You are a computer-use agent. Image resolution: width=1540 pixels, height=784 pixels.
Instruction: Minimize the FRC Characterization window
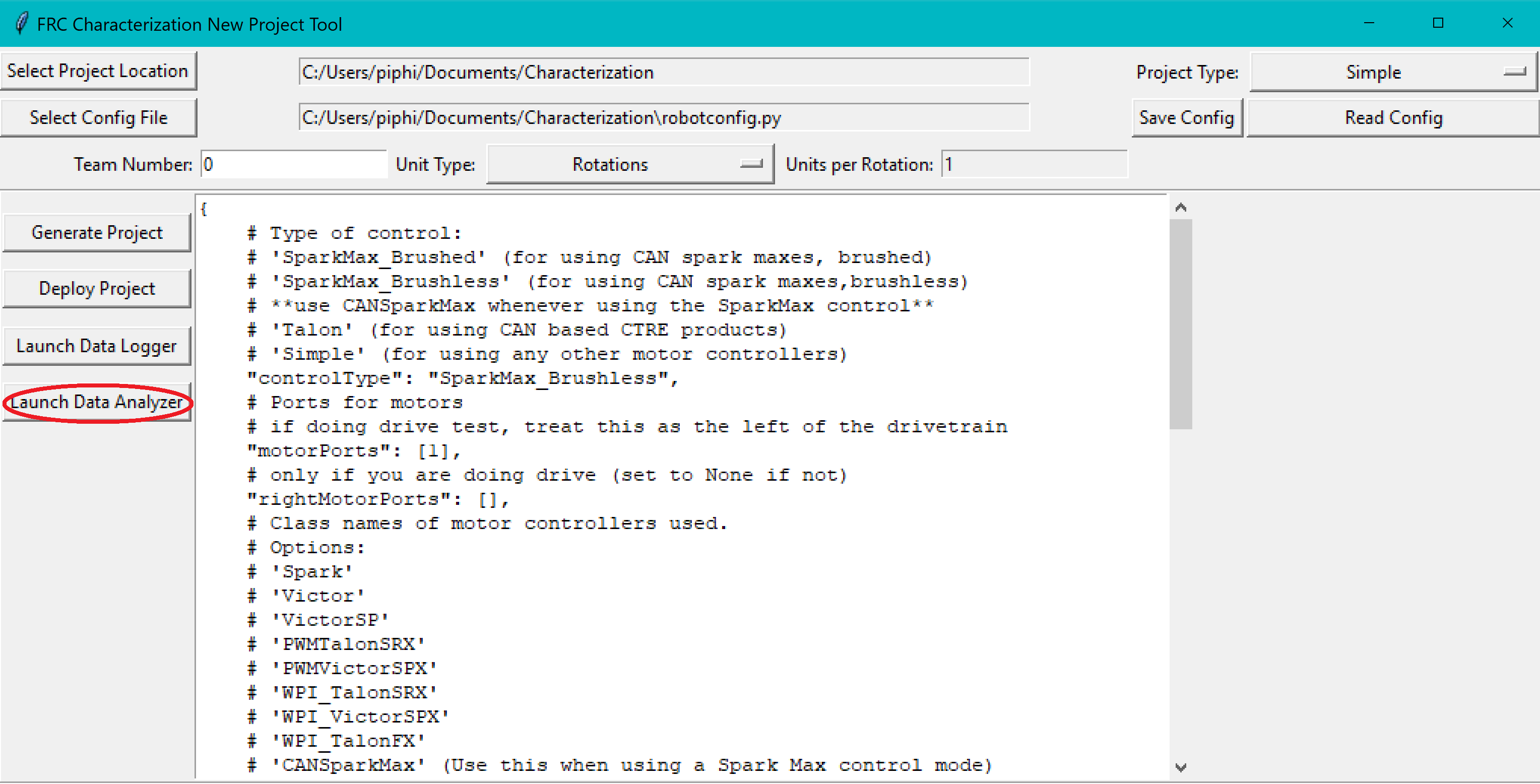[1369, 23]
